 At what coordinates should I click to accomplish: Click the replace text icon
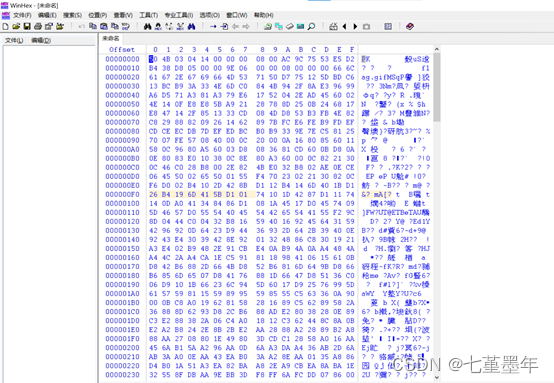[x=169, y=26]
